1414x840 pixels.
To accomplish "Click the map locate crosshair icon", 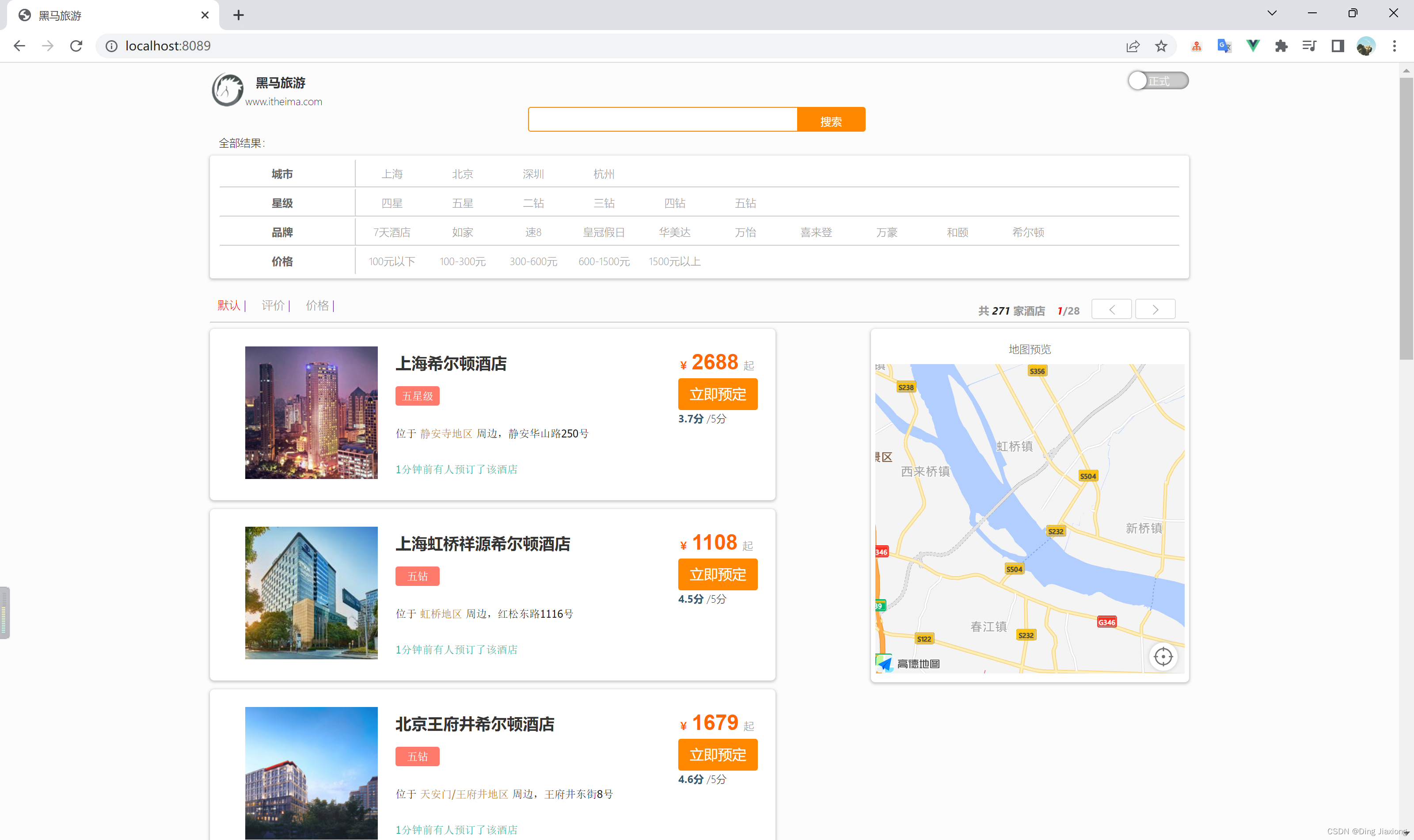I will (1163, 657).
